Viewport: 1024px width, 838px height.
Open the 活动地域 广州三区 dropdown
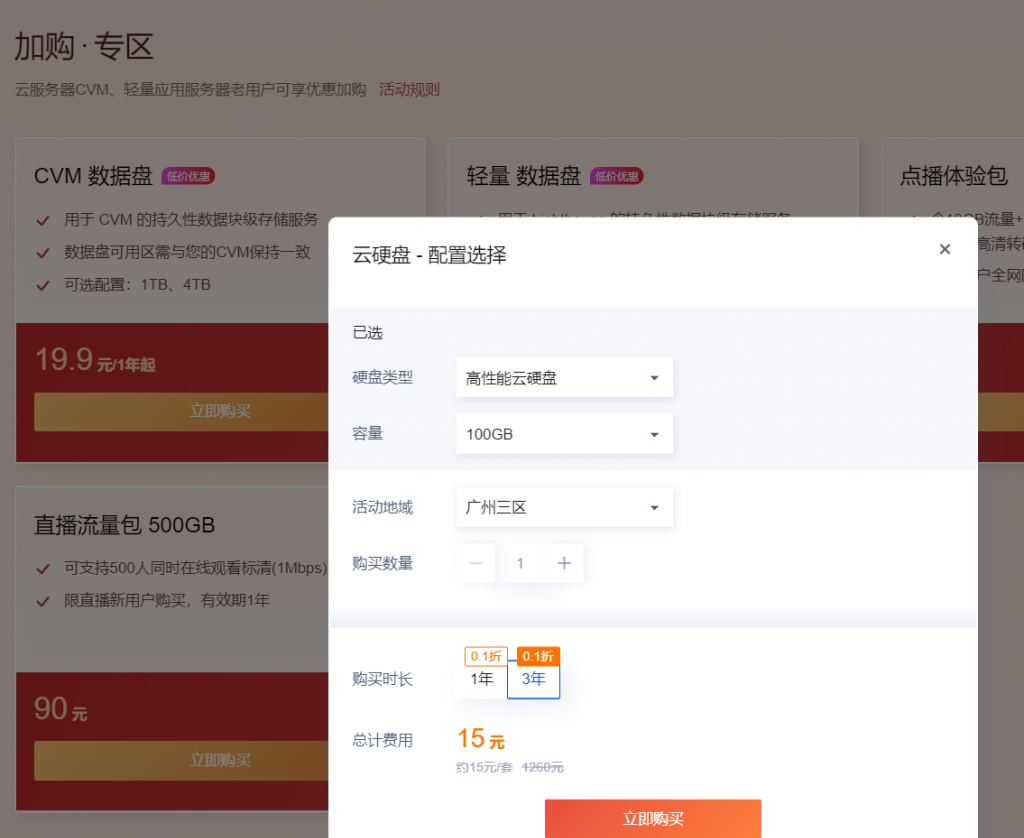(x=564, y=508)
